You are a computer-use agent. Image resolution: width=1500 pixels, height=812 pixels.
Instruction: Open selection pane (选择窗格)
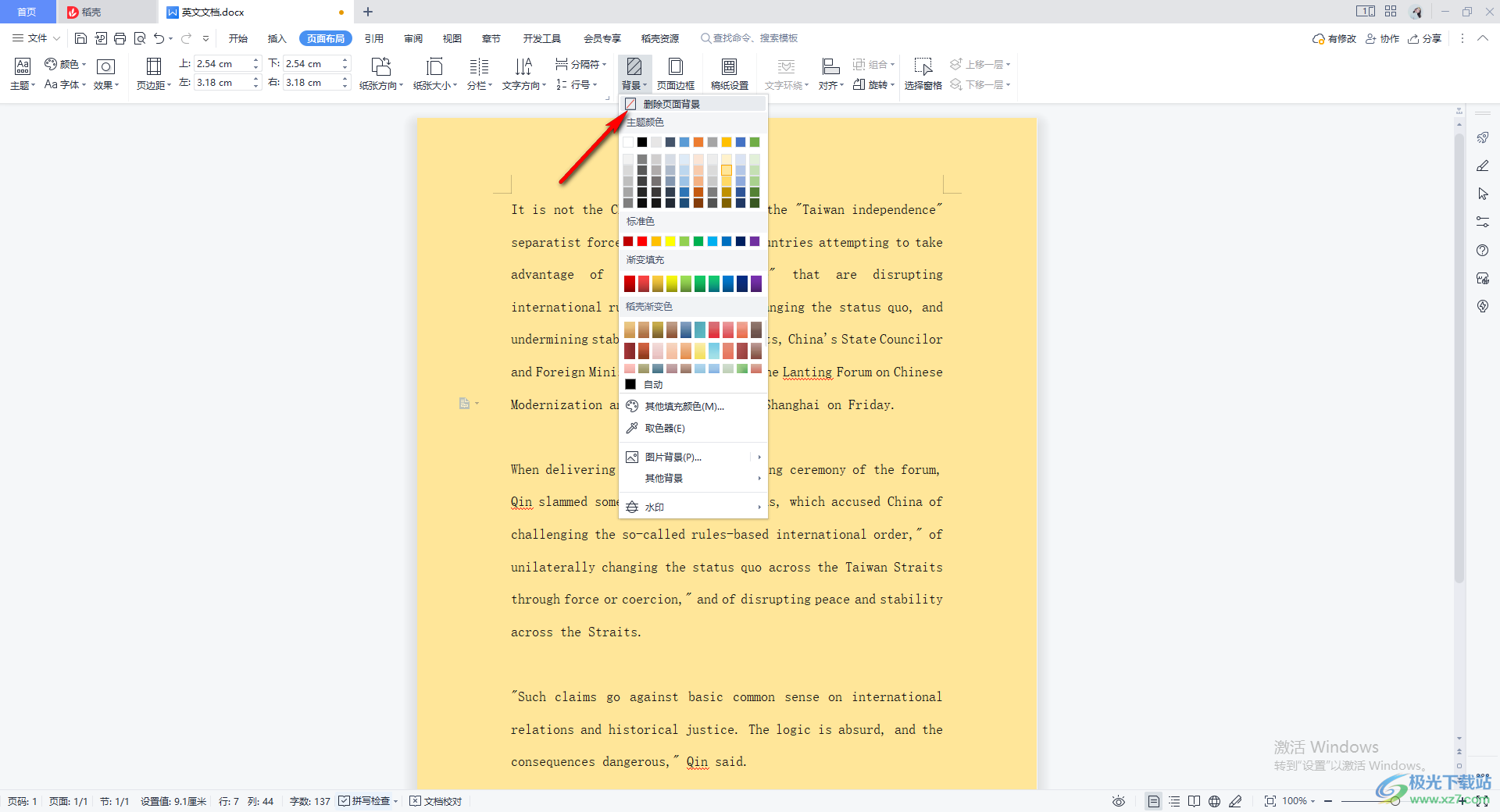[923, 73]
